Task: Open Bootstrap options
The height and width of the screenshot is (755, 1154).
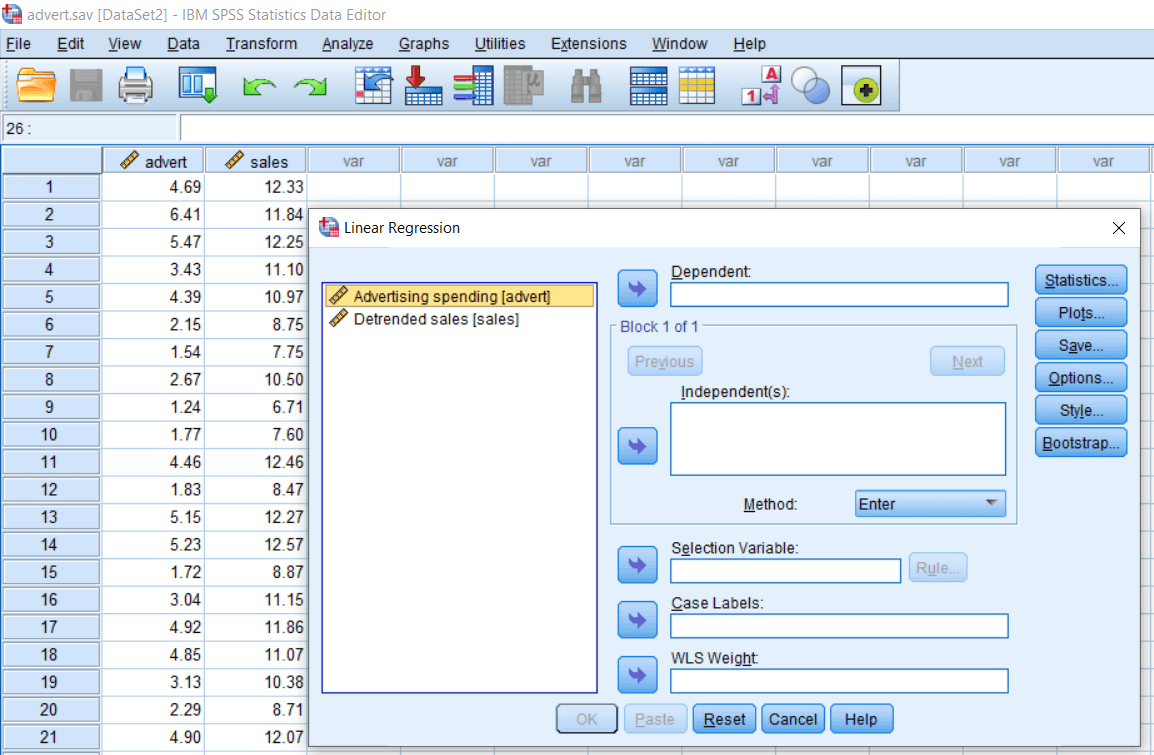Action: coord(1080,442)
